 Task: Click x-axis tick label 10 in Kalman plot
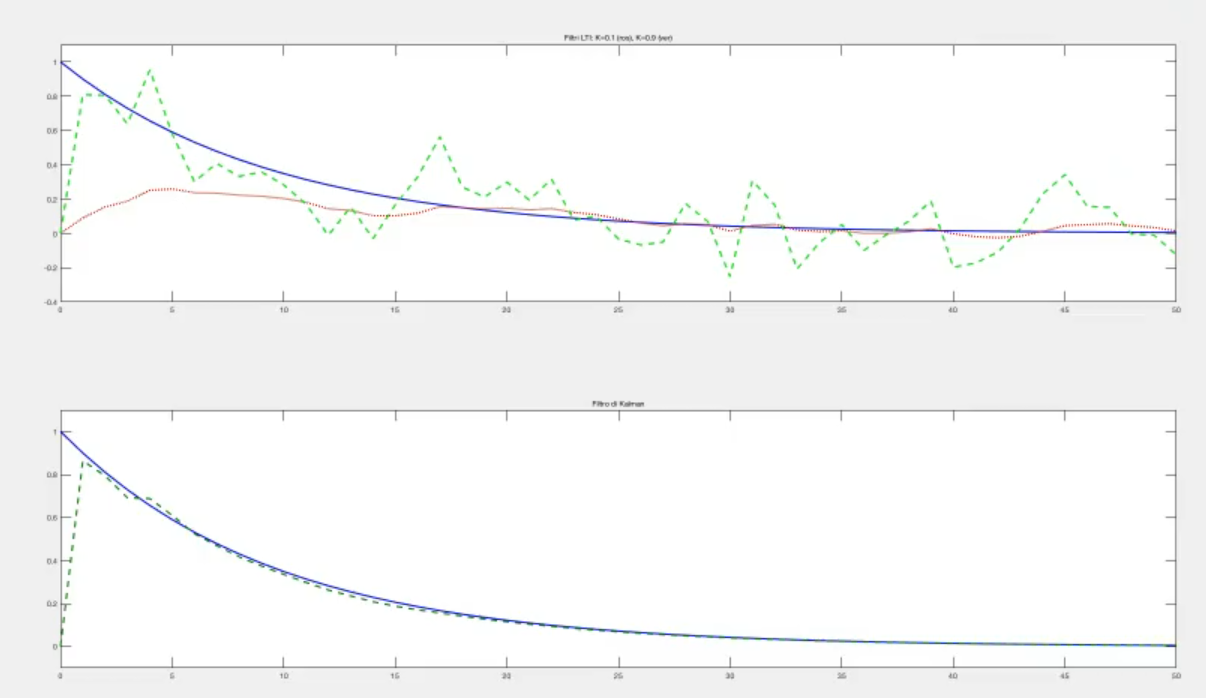click(284, 675)
